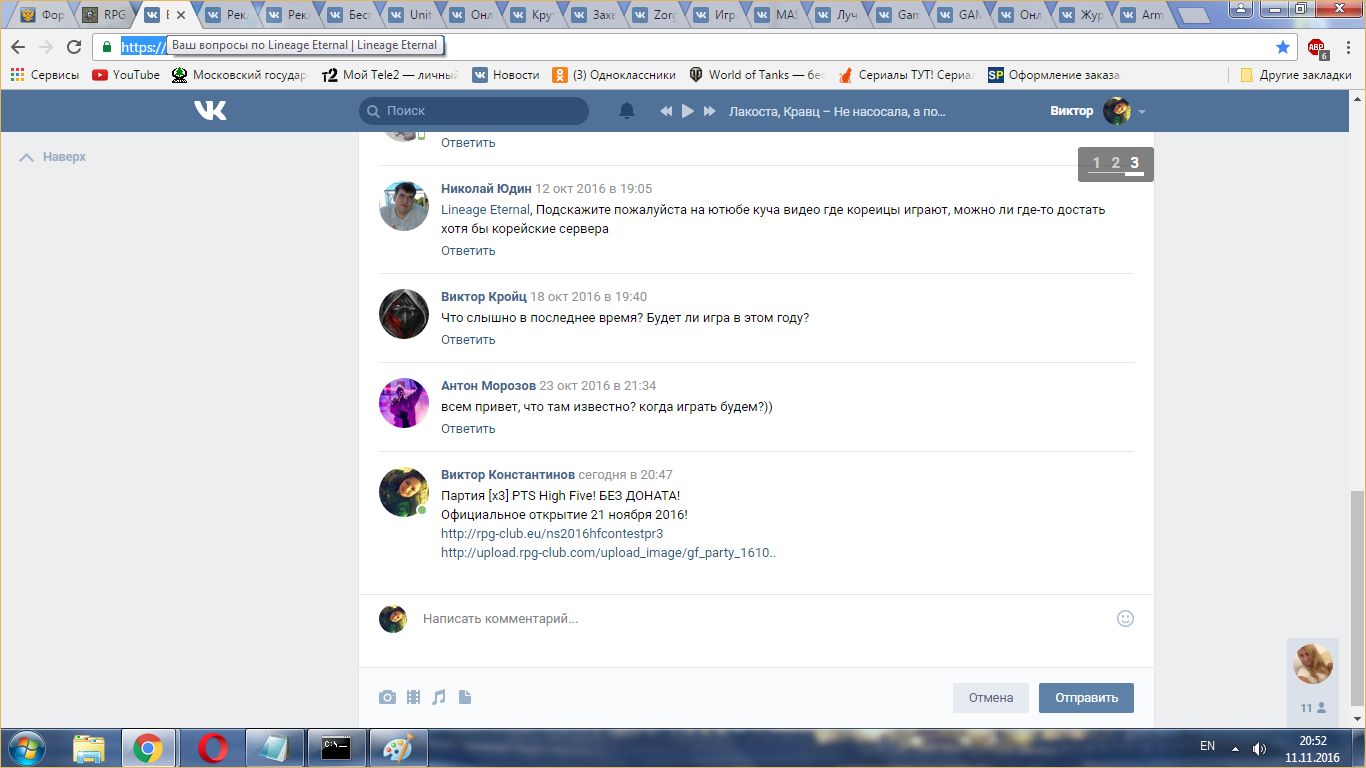The height and width of the screenshot is (768, 1366).
Task: Open Виктор Кройц's avatar thumbnail
Action: tap(404, 314)
